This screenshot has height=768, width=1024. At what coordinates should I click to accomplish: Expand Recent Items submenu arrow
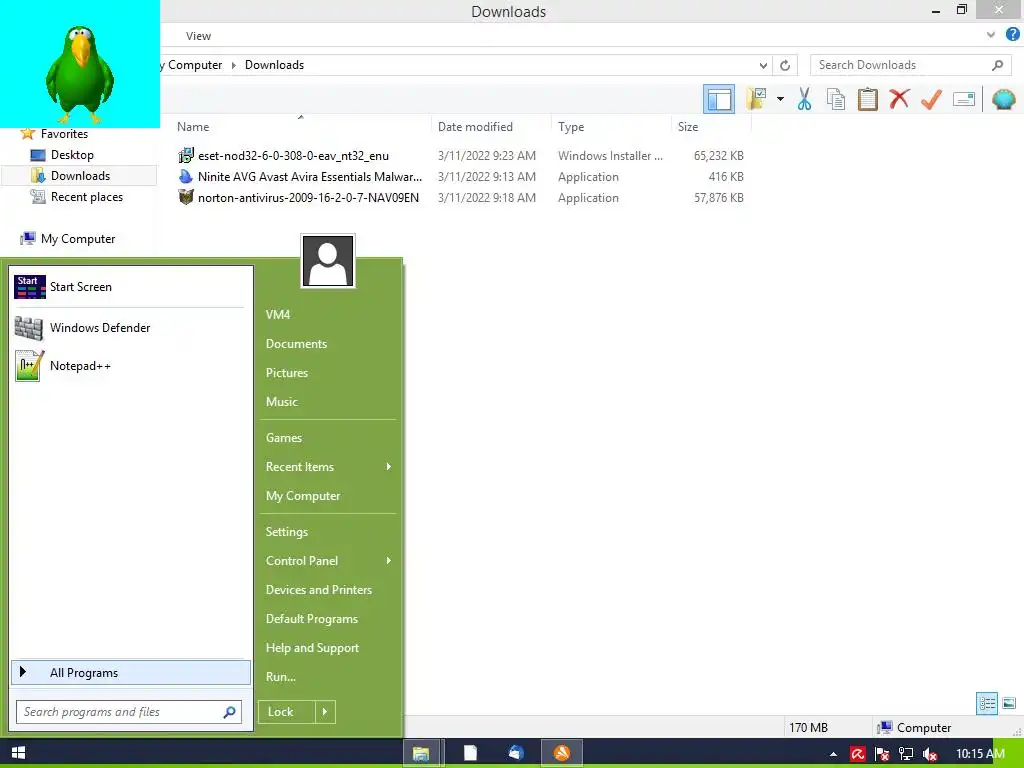coord(389,466)
